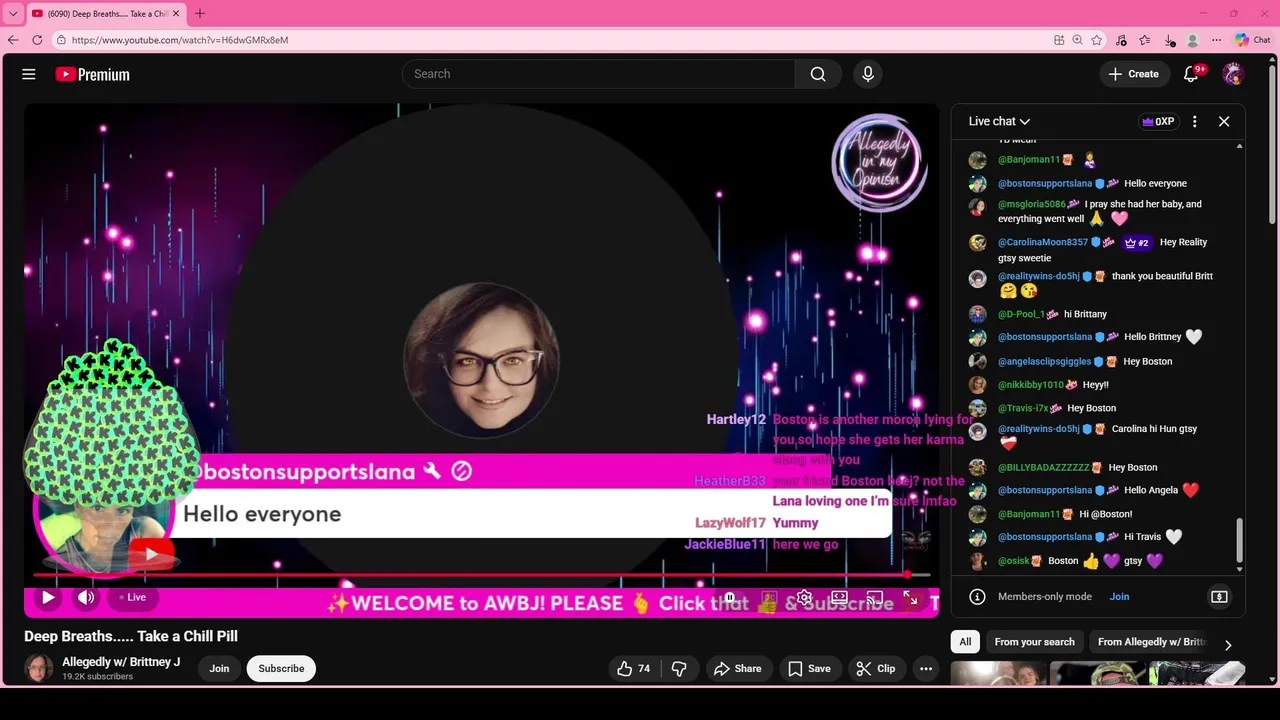The width and height of the screenshot is (1280, 720).
Task: Create a Clip of stream
Action: point(876,668)
